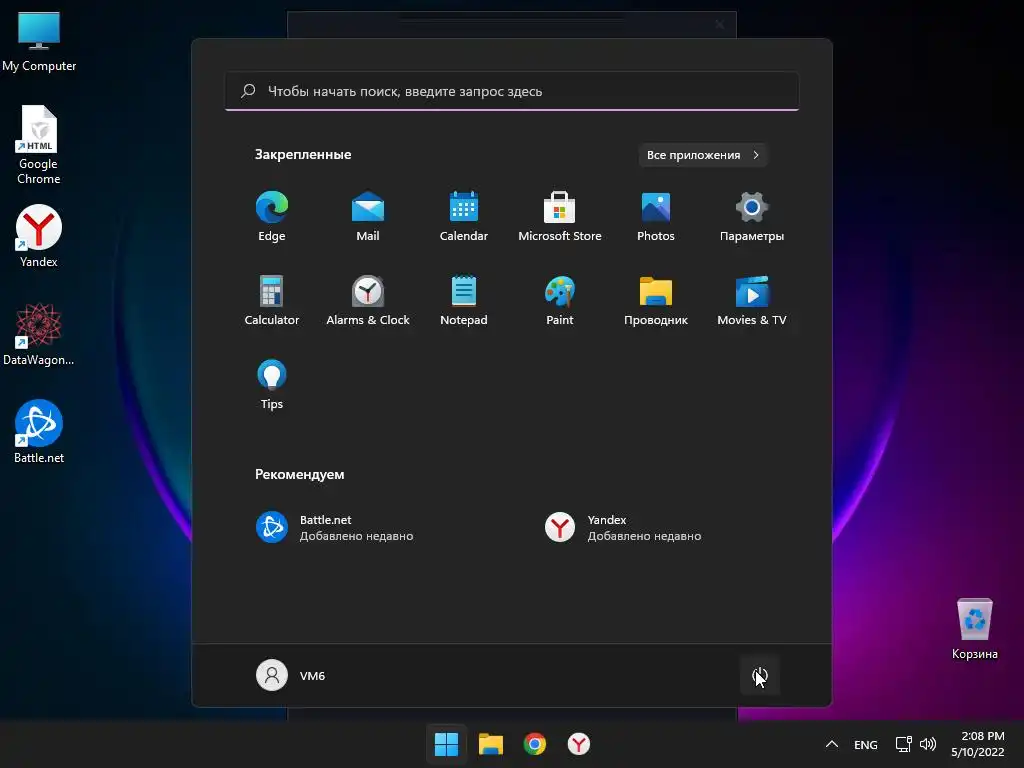Screen dimensions: 1024x768
Task: Open the Calculator app
Action: point(272,300)
